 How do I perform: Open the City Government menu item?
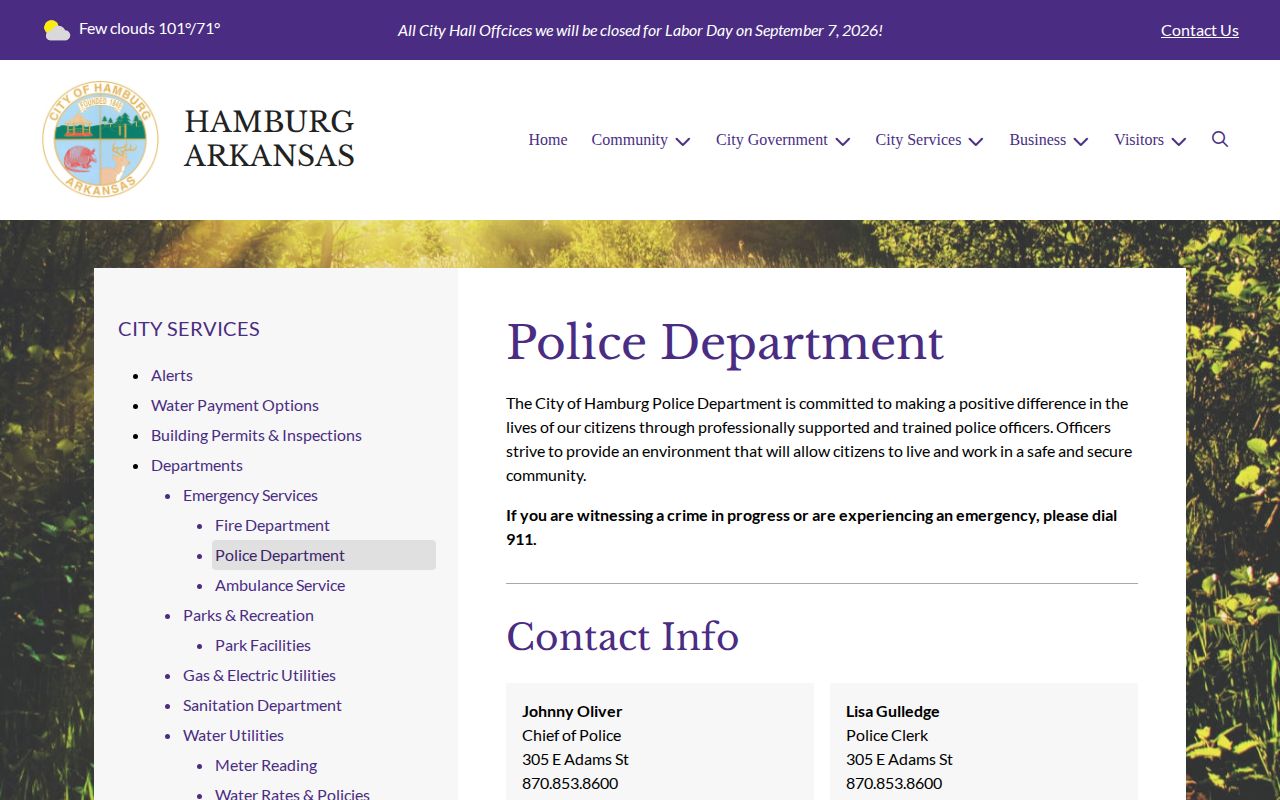(772, 140)
